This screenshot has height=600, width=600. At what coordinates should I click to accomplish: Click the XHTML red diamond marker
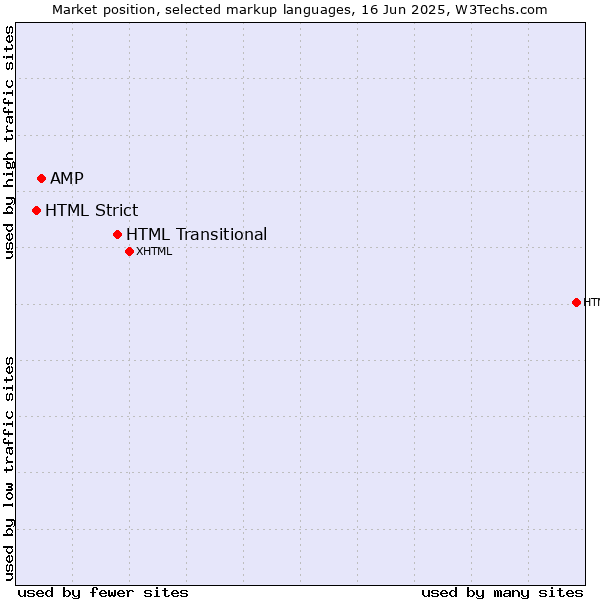click(x=129, y=251)
